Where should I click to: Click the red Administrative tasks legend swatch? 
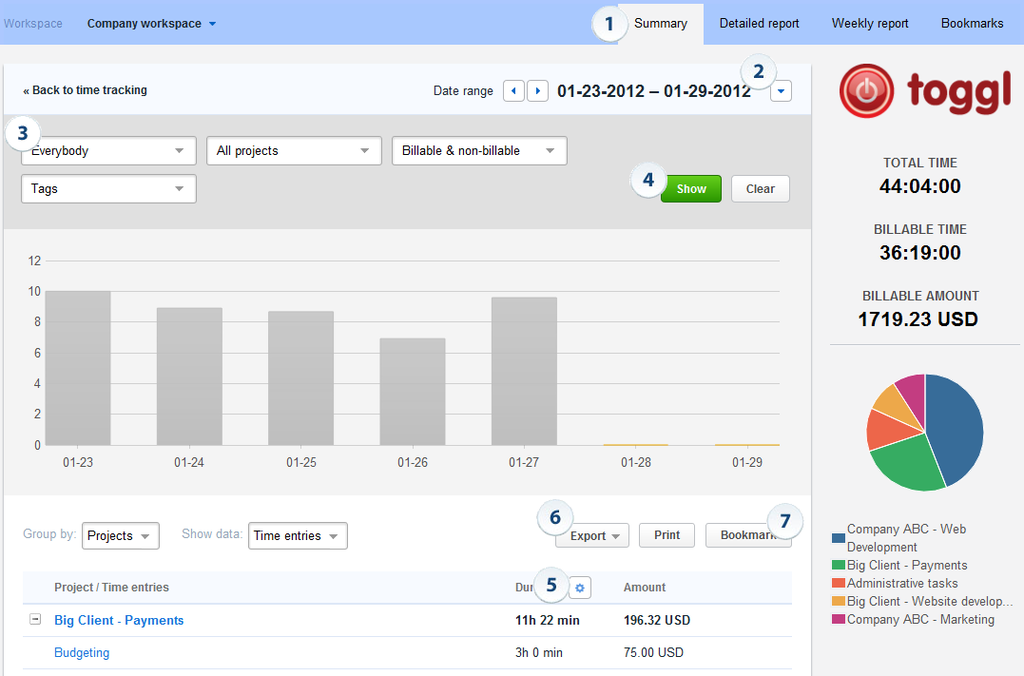(839, 583)
